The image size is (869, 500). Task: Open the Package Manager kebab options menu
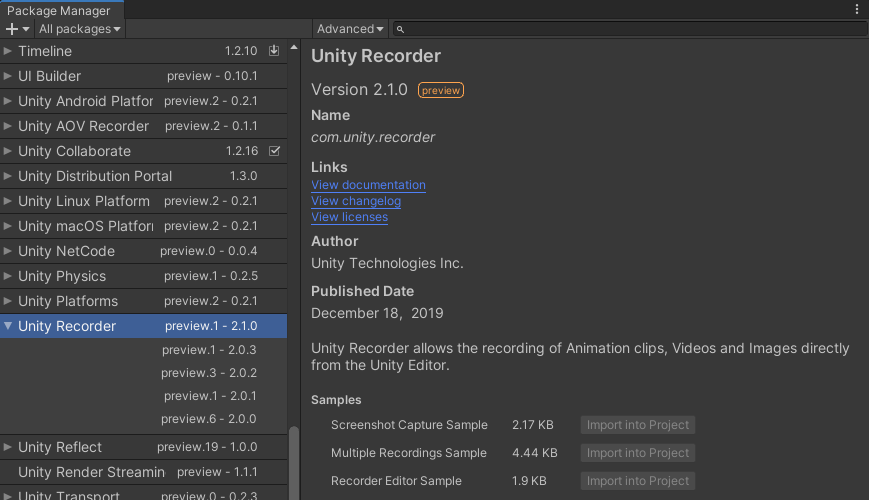pos(856,9)
